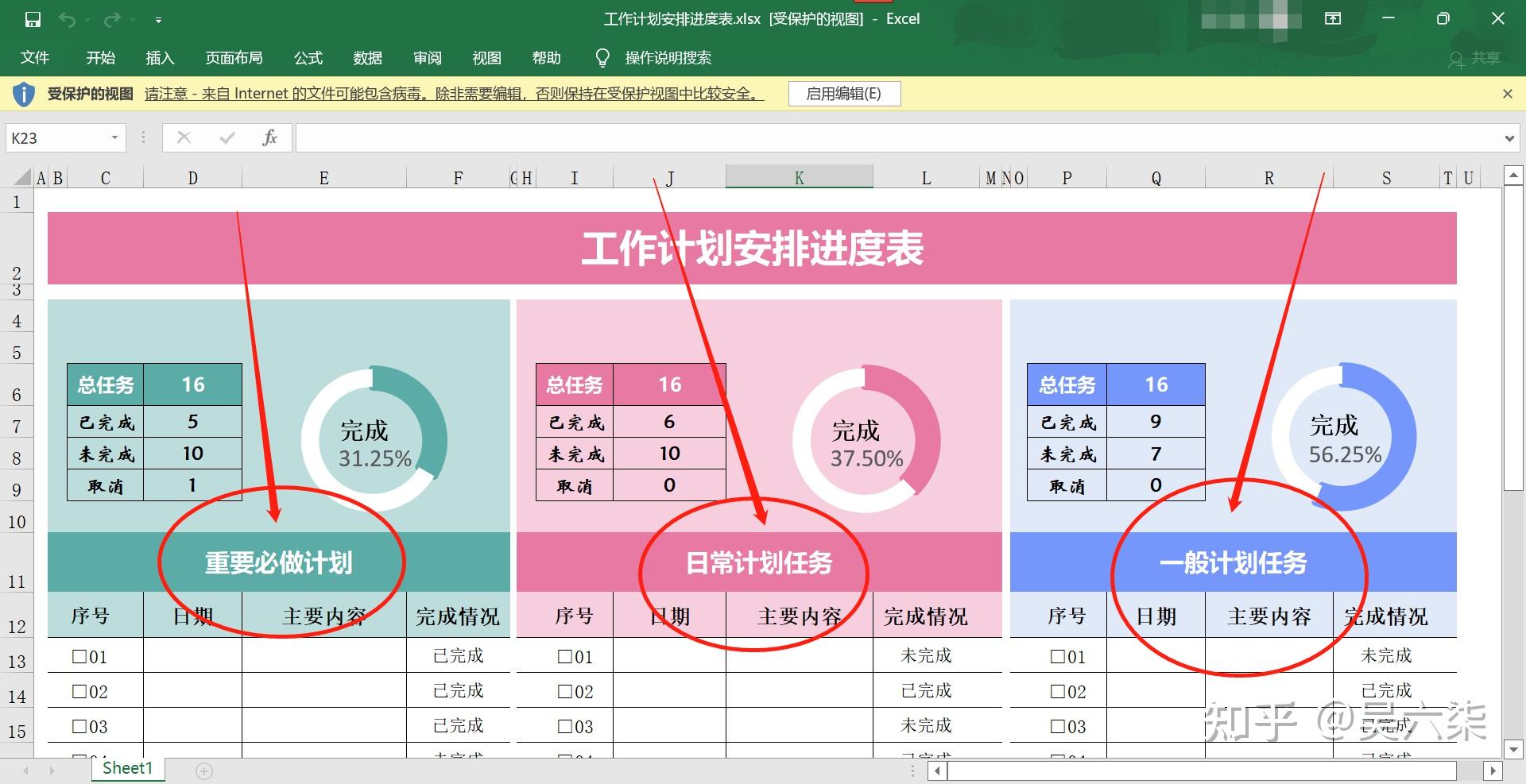Screen dimensions: 1526x784
Task: Click the horizontal scrollbar right arrow
Action: 1493,770
